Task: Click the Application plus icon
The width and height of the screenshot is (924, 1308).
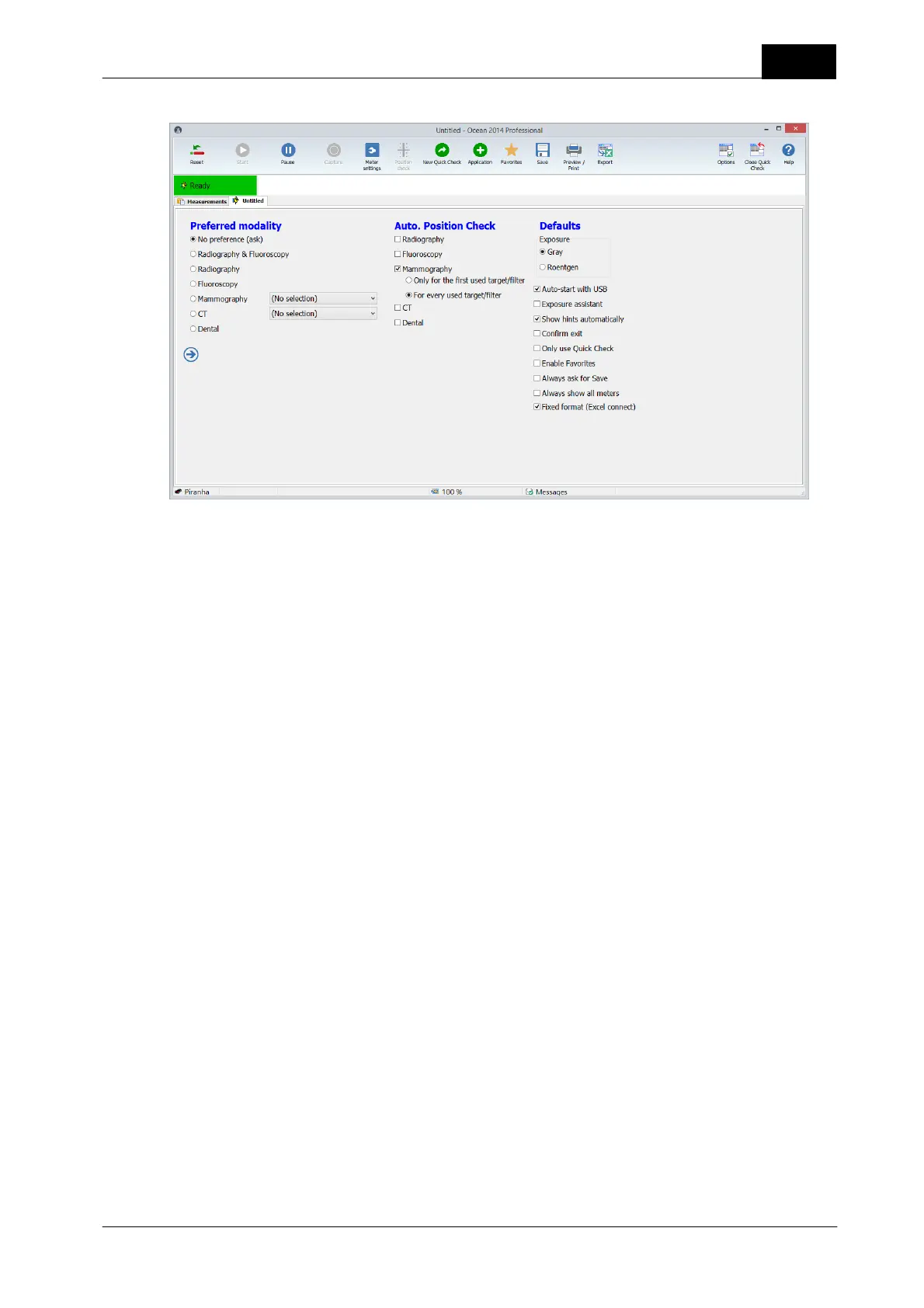Action: coord(480,150)
